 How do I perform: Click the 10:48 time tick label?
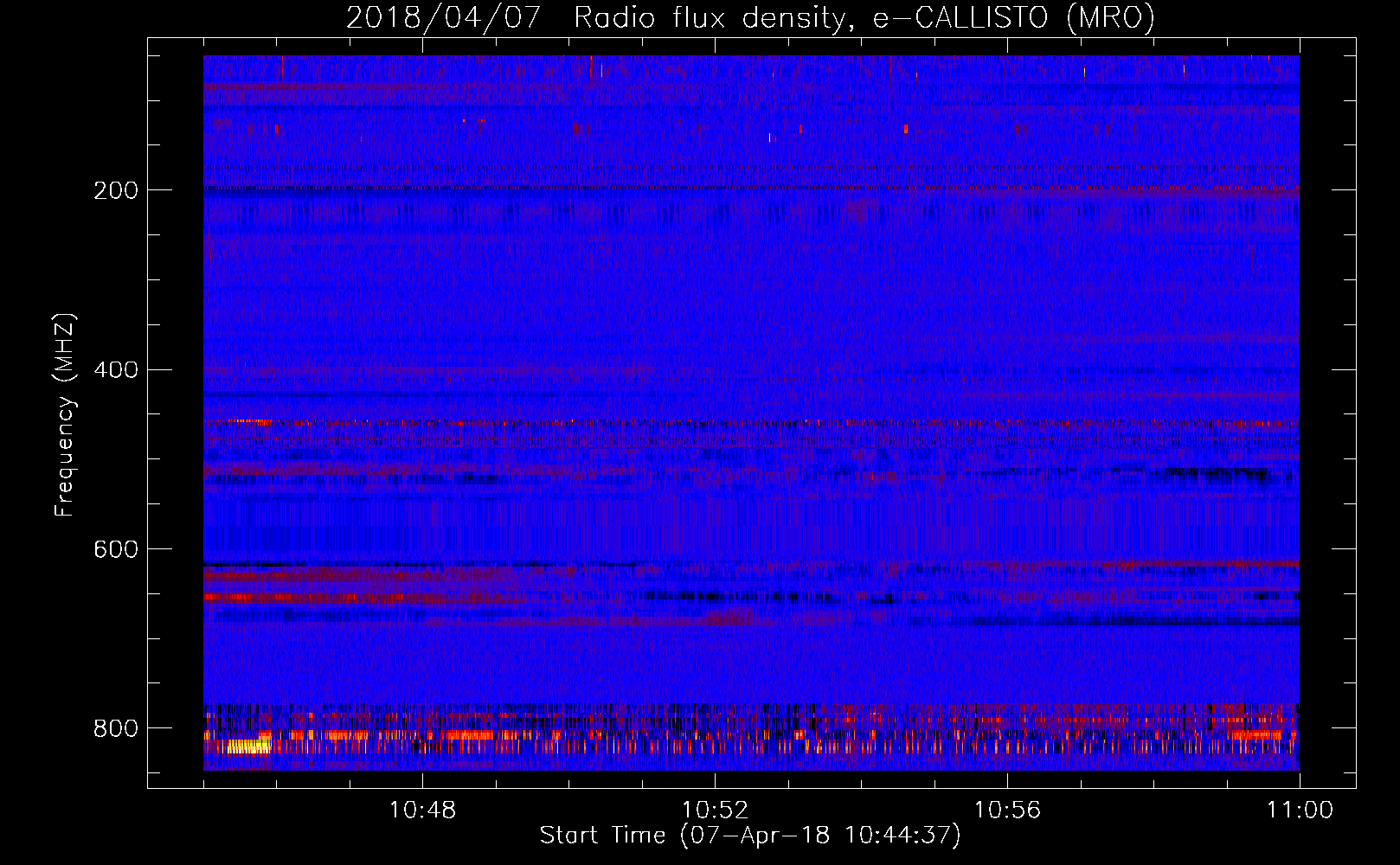click(x=422, y=811)
